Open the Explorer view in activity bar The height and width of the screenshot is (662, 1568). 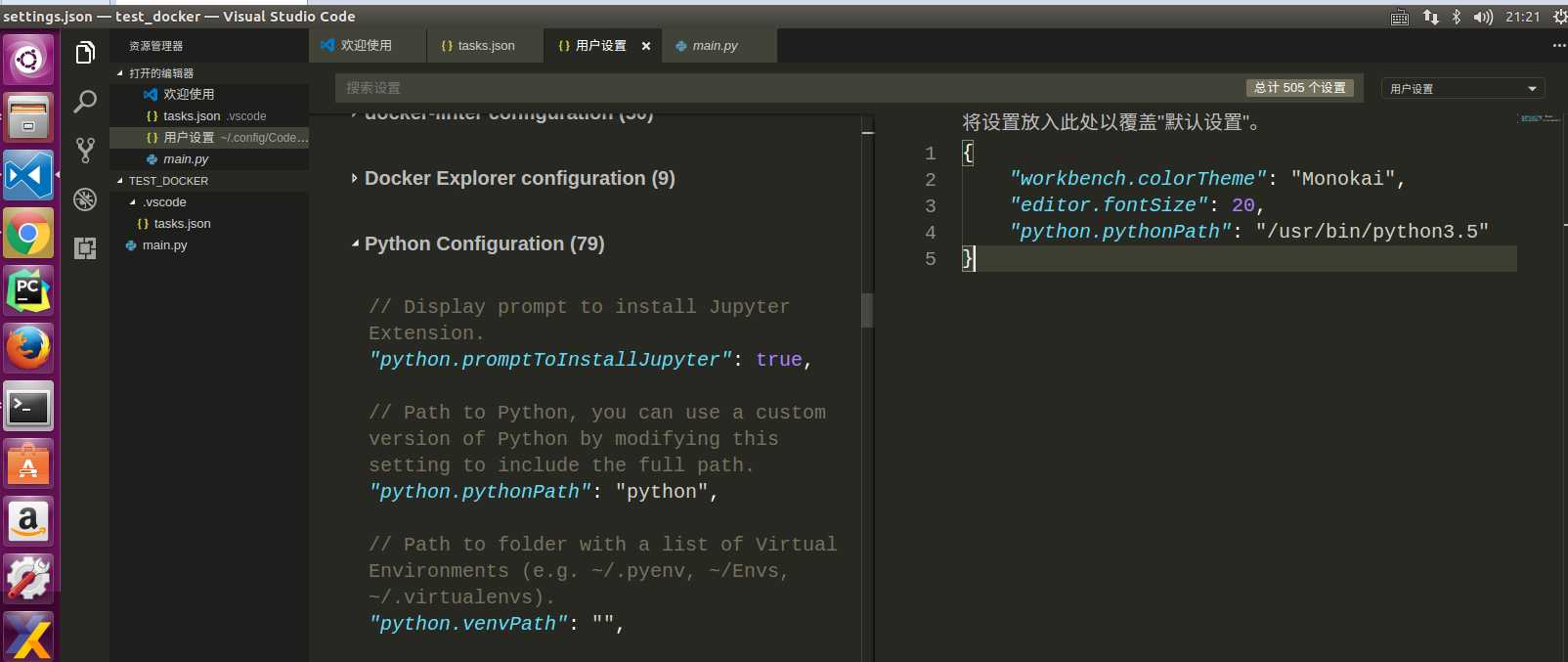point(85,53)
